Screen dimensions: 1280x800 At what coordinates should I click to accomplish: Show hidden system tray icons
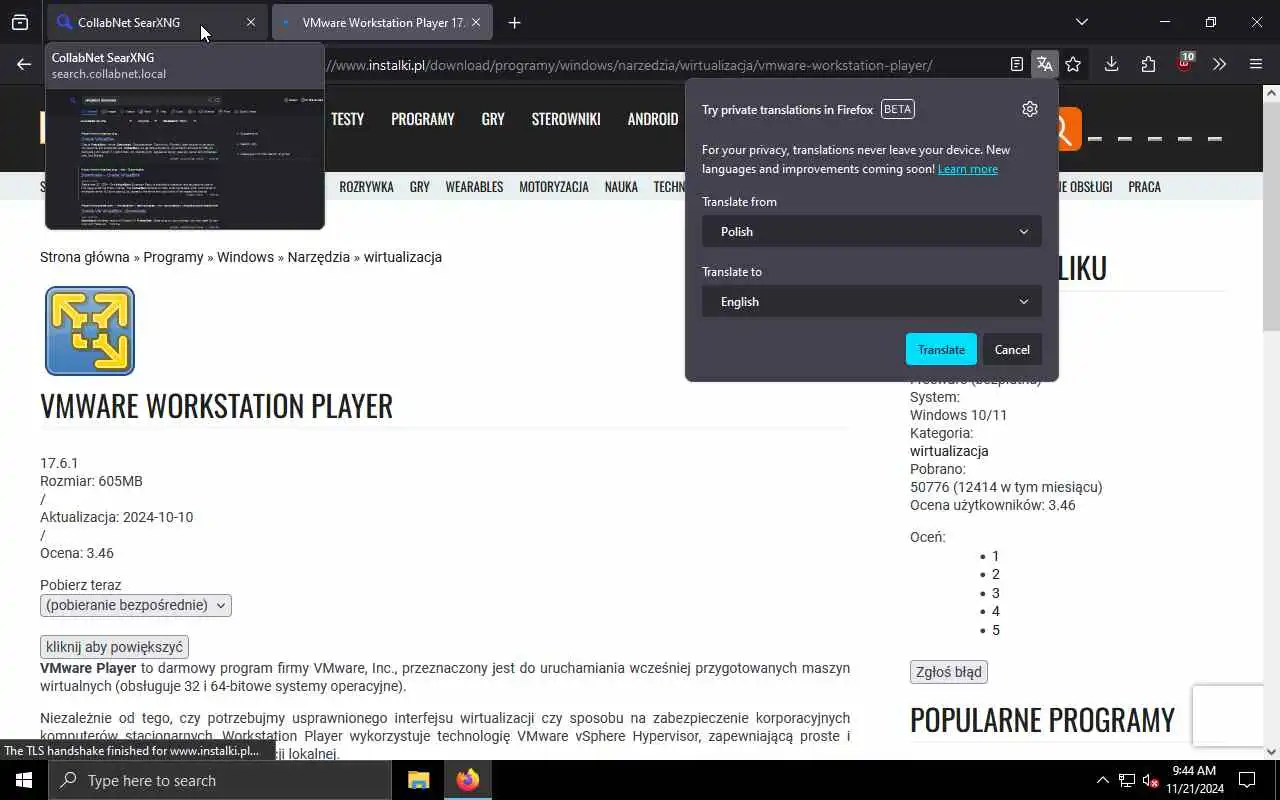pyautogui.click(x=1102, y=780)
